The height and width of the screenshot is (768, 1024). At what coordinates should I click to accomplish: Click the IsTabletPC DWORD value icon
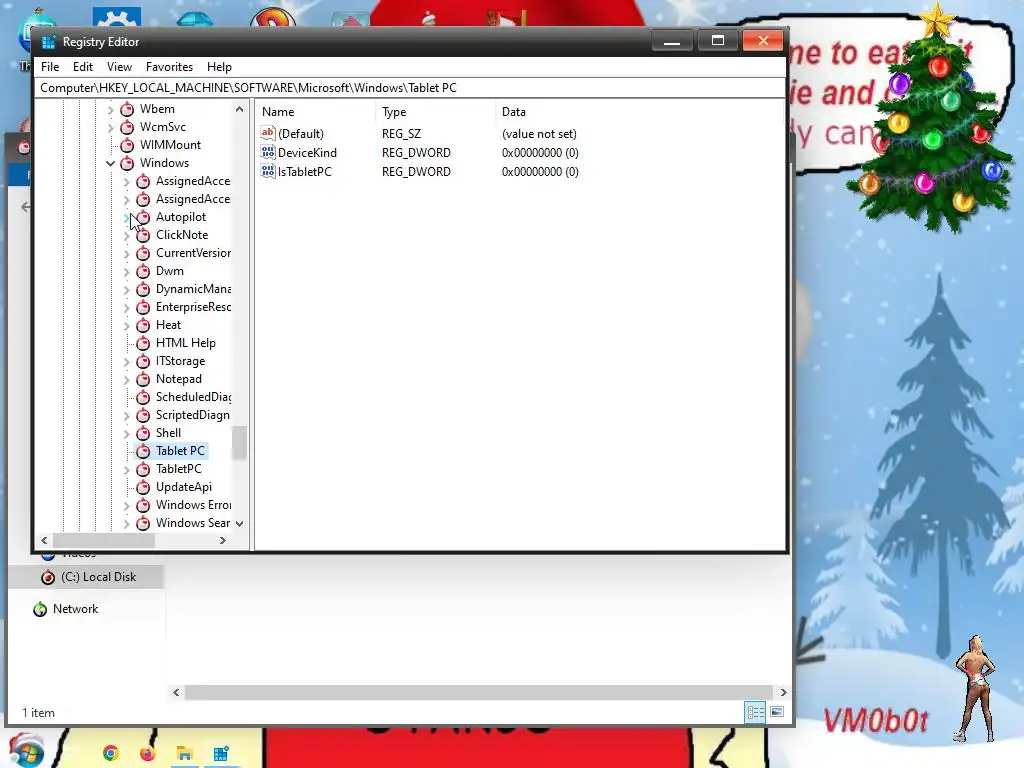pyautogui.click(x=268, y=171)
